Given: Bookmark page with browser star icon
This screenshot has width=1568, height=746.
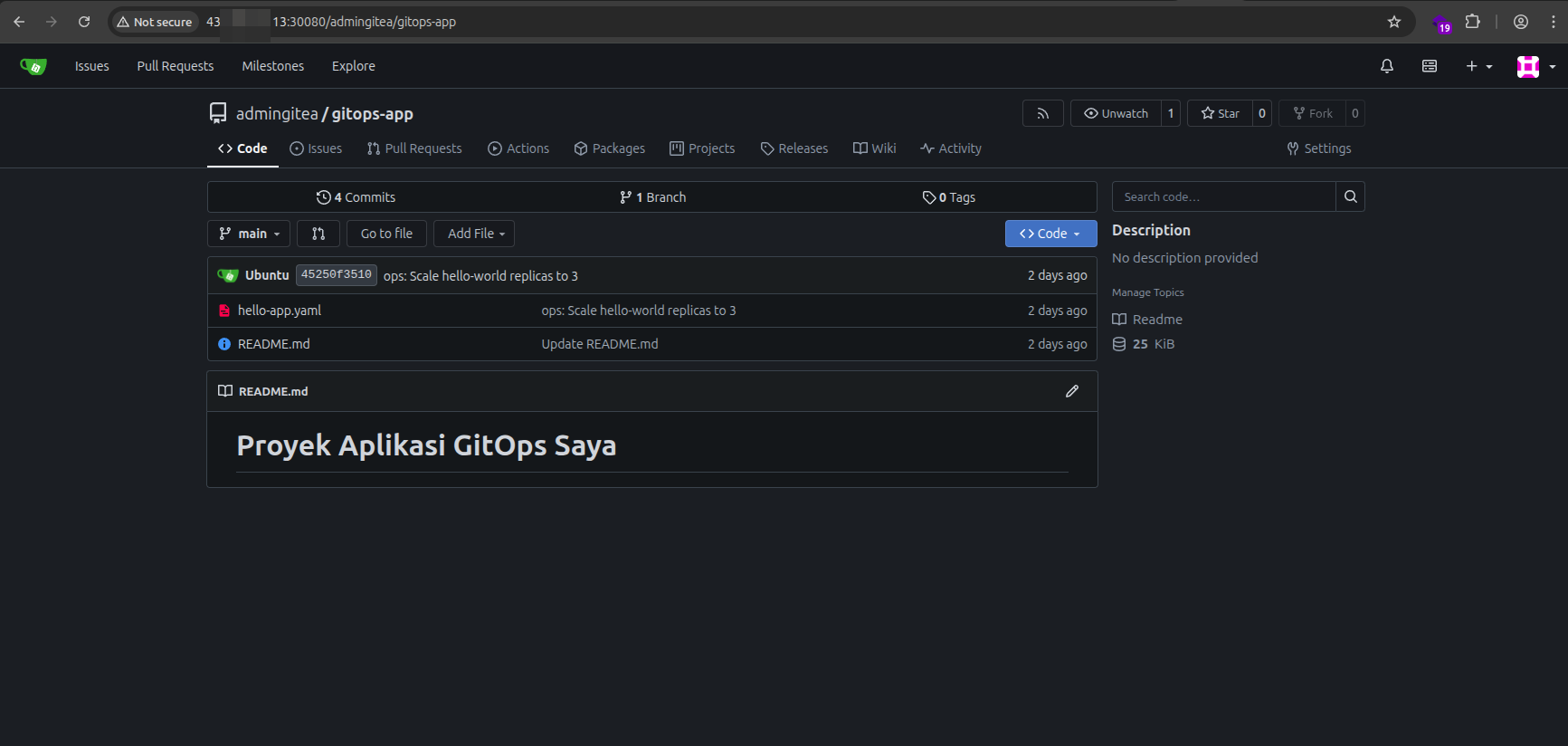Looking at the screenshot, I should [x=1393, y=22].
